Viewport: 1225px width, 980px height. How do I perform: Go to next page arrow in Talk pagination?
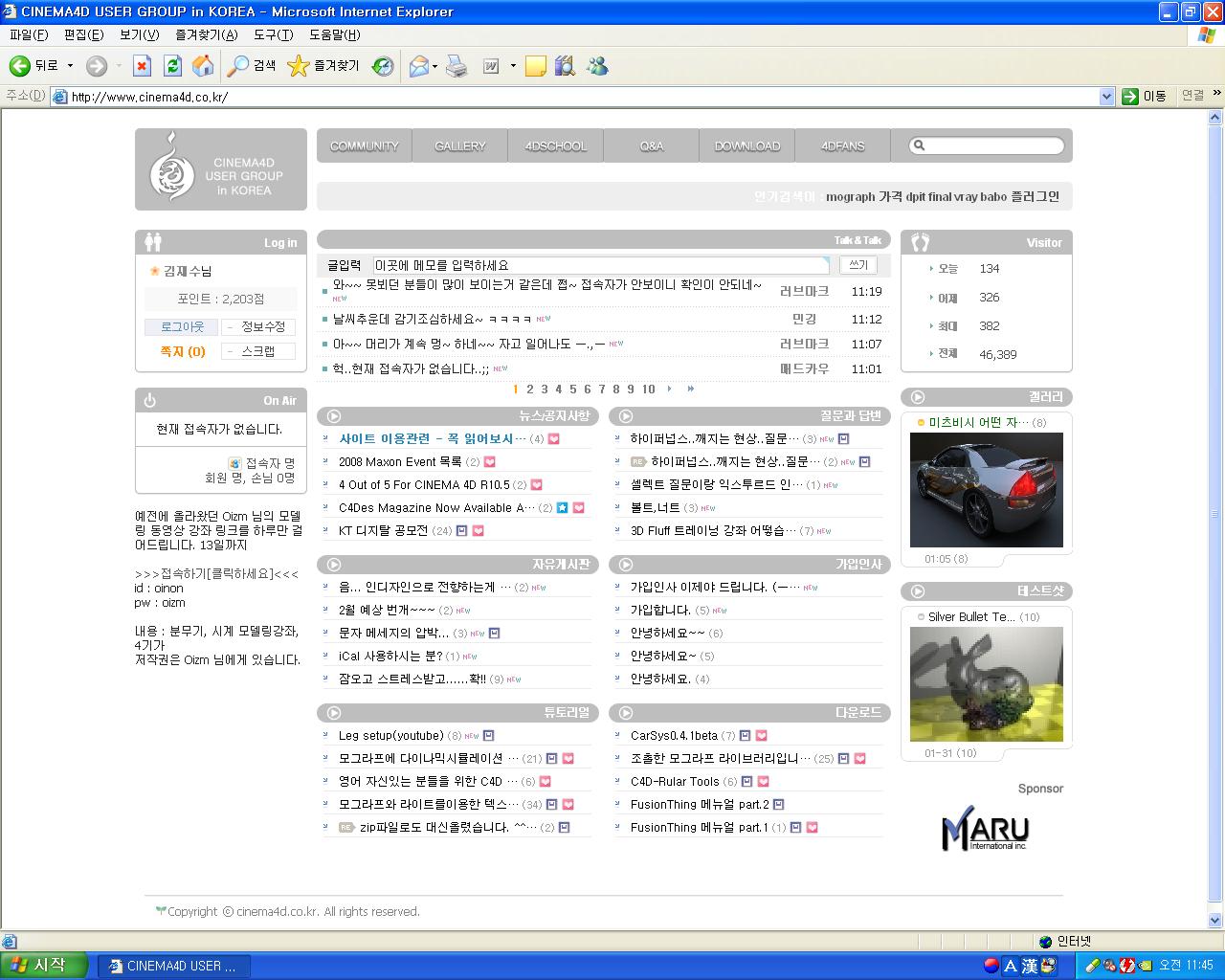(669, 389)
